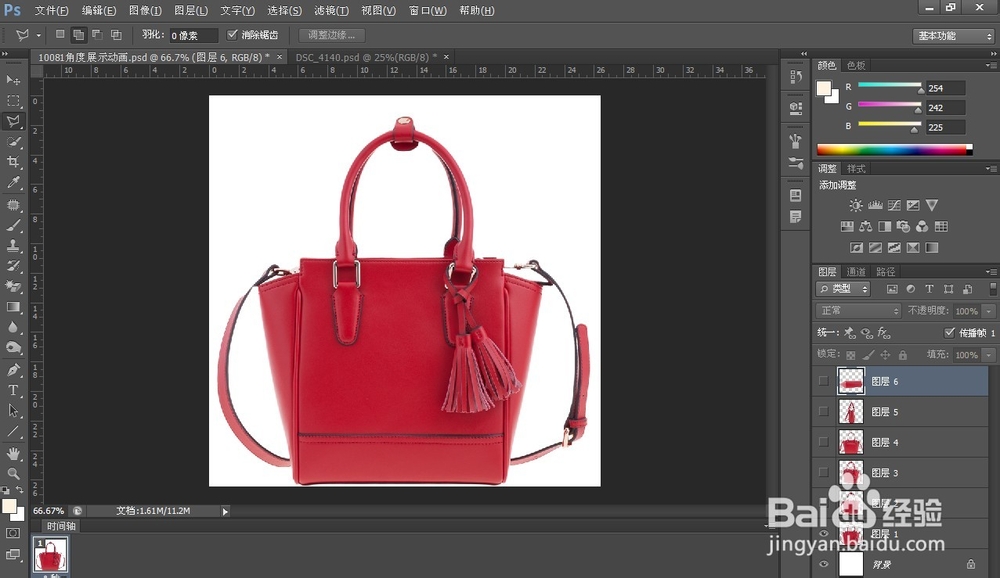1000x578 pixels.
Task: Select the Gradient tool
Action: tap(13, 307)
